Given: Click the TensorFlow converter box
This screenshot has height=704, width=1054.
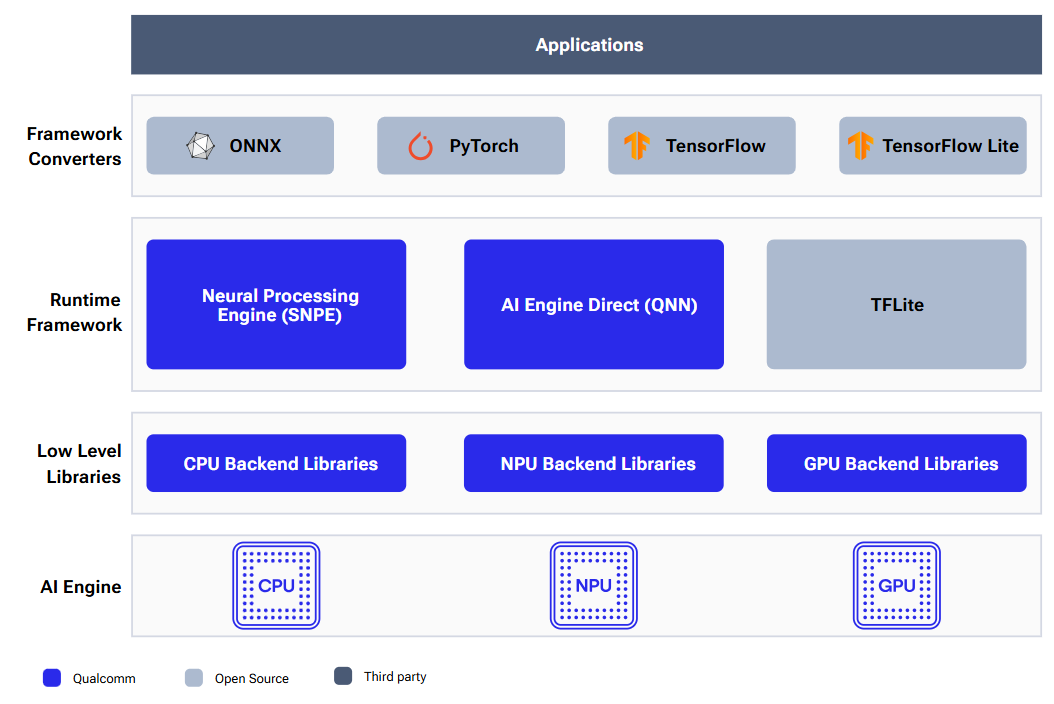Looking at the screenshot, I should click(702, 146).
